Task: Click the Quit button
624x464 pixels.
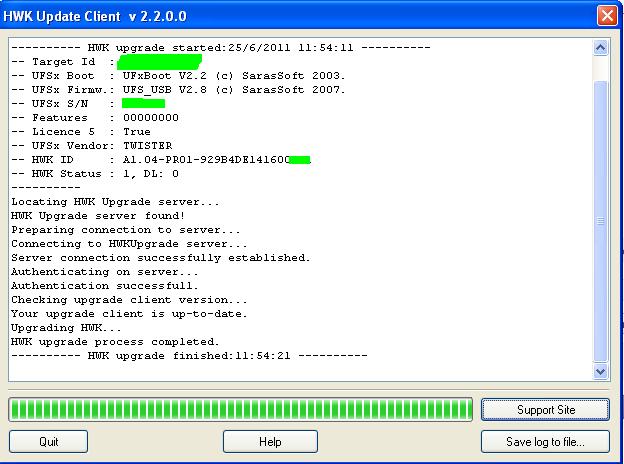Action: [49, 441]
